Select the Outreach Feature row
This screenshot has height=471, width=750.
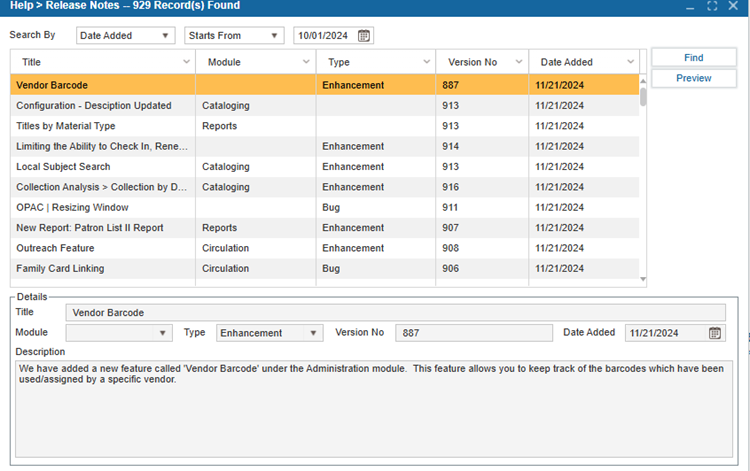click(x=324, y=248)
